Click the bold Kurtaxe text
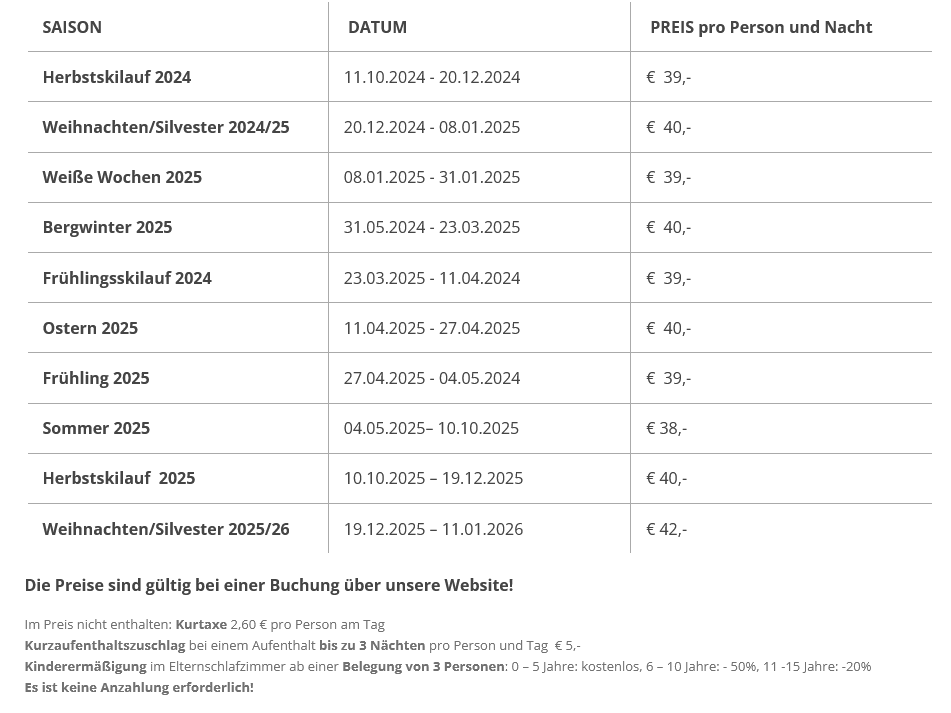The image size is (951, 713). (x=201, y=624)
